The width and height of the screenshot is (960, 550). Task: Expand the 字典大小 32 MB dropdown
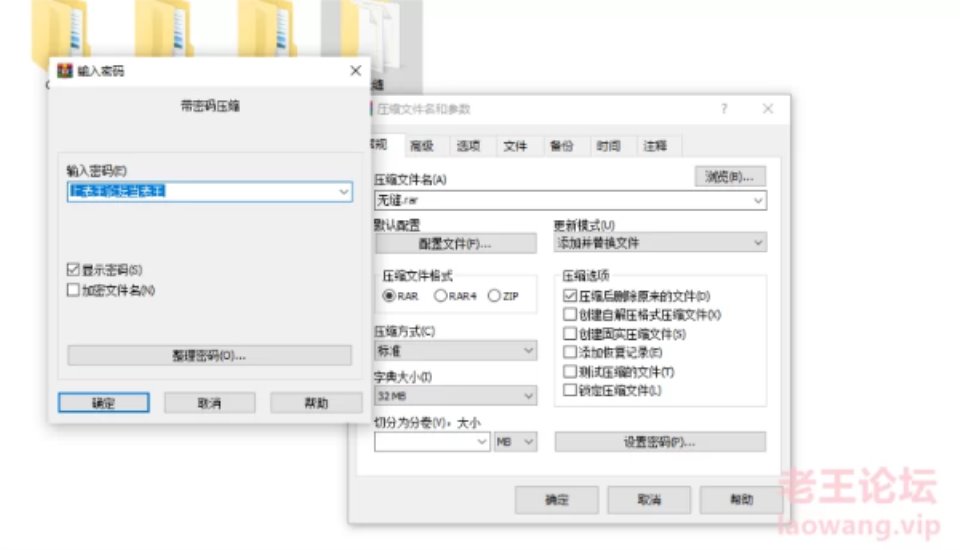(456, 396)
